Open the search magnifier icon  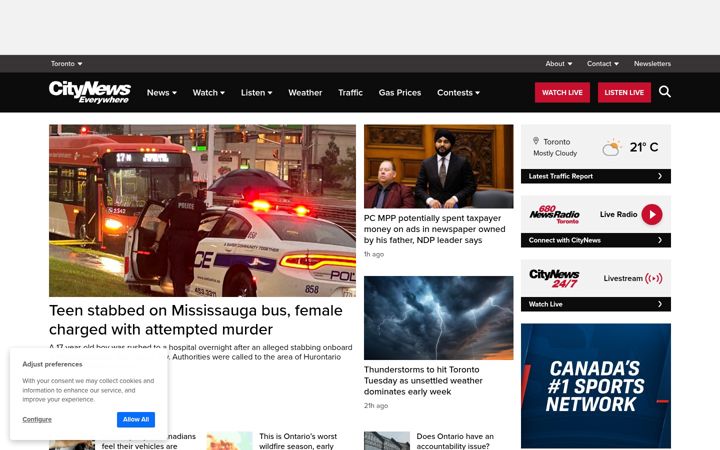click(664, 92)
